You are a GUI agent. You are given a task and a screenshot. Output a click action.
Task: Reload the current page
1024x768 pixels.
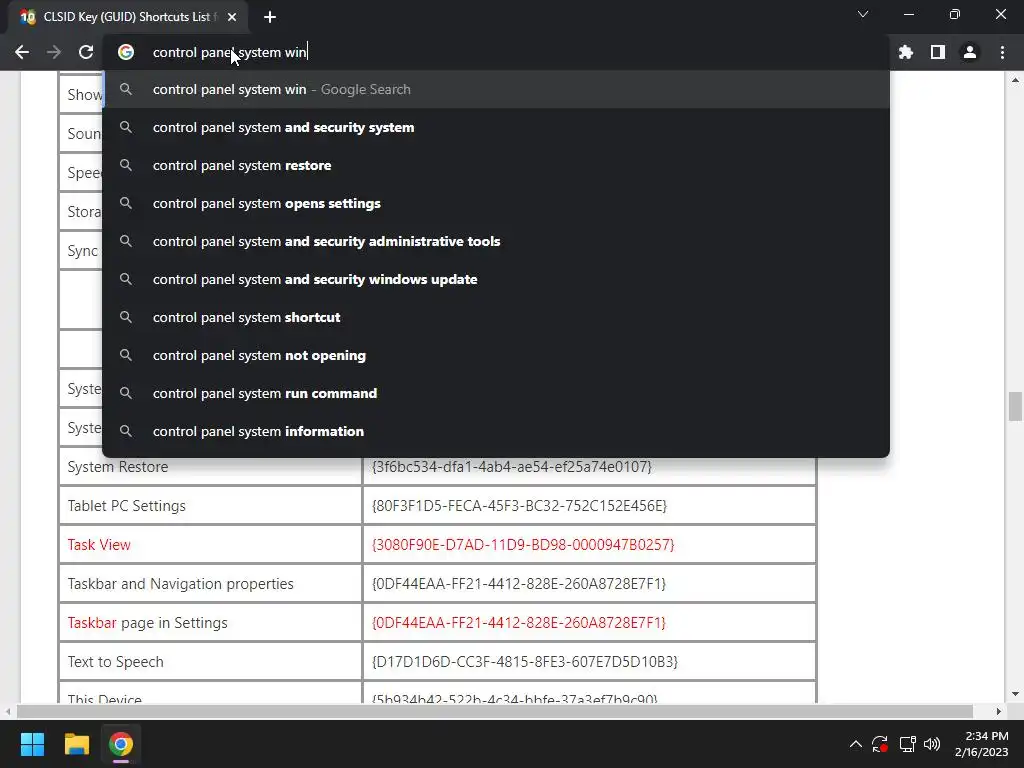86,52
